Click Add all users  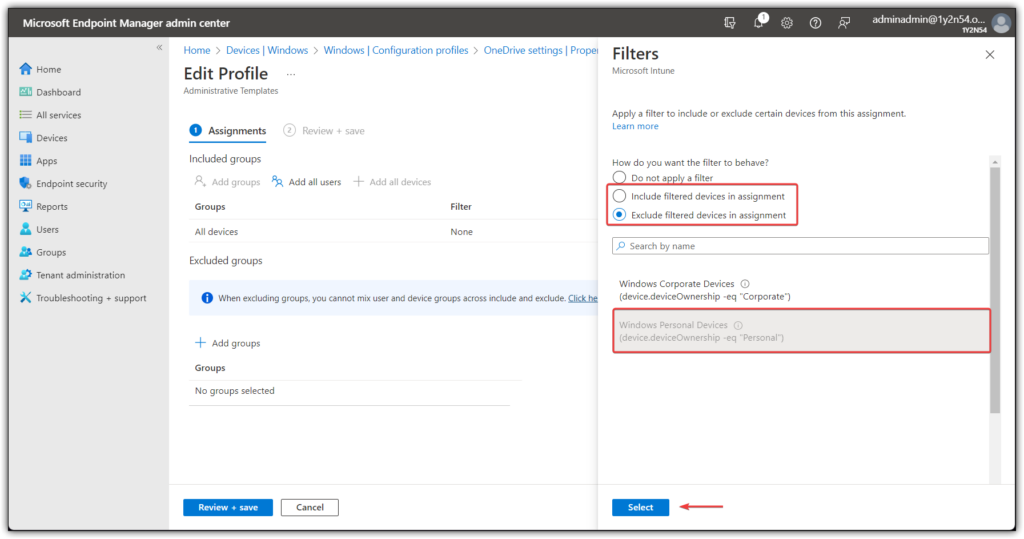pyautogui.click(x=306, y=182)
